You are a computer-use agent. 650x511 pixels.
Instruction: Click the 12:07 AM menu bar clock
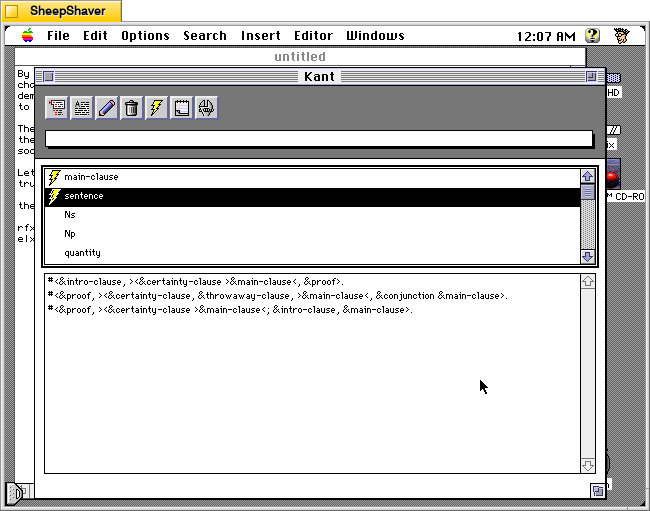[x=546, y=36]
